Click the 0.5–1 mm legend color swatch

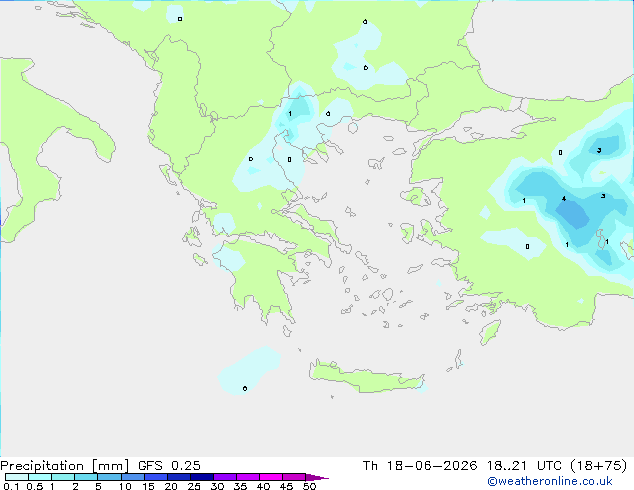pos(40,477)
